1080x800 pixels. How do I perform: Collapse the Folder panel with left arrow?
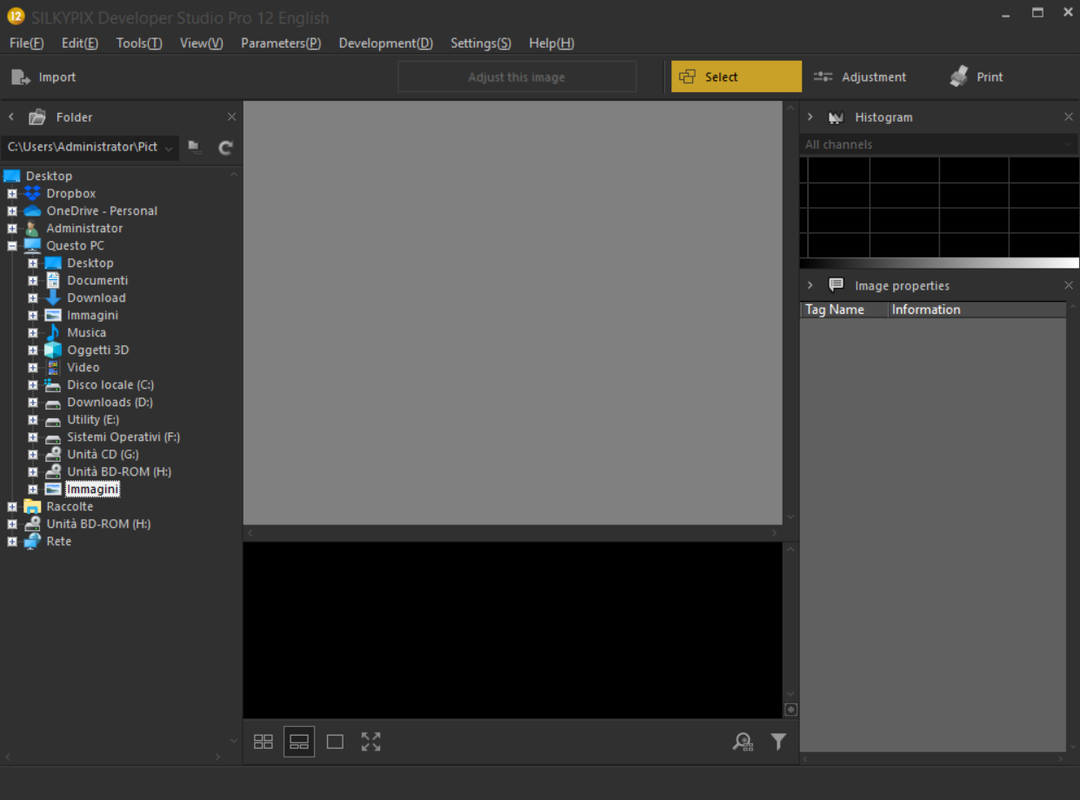coord(11,117)
